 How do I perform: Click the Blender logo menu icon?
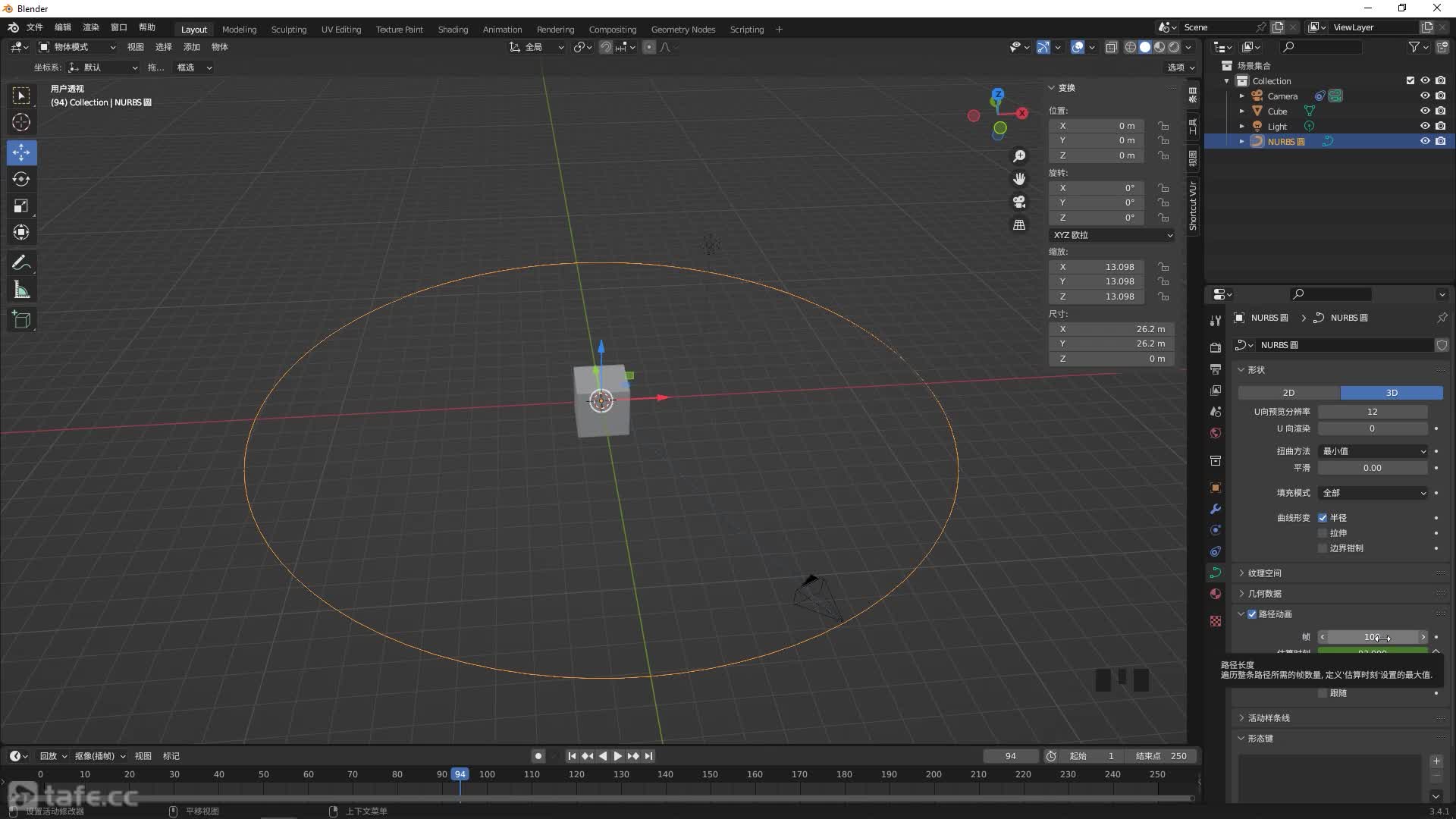coord(13,27)
